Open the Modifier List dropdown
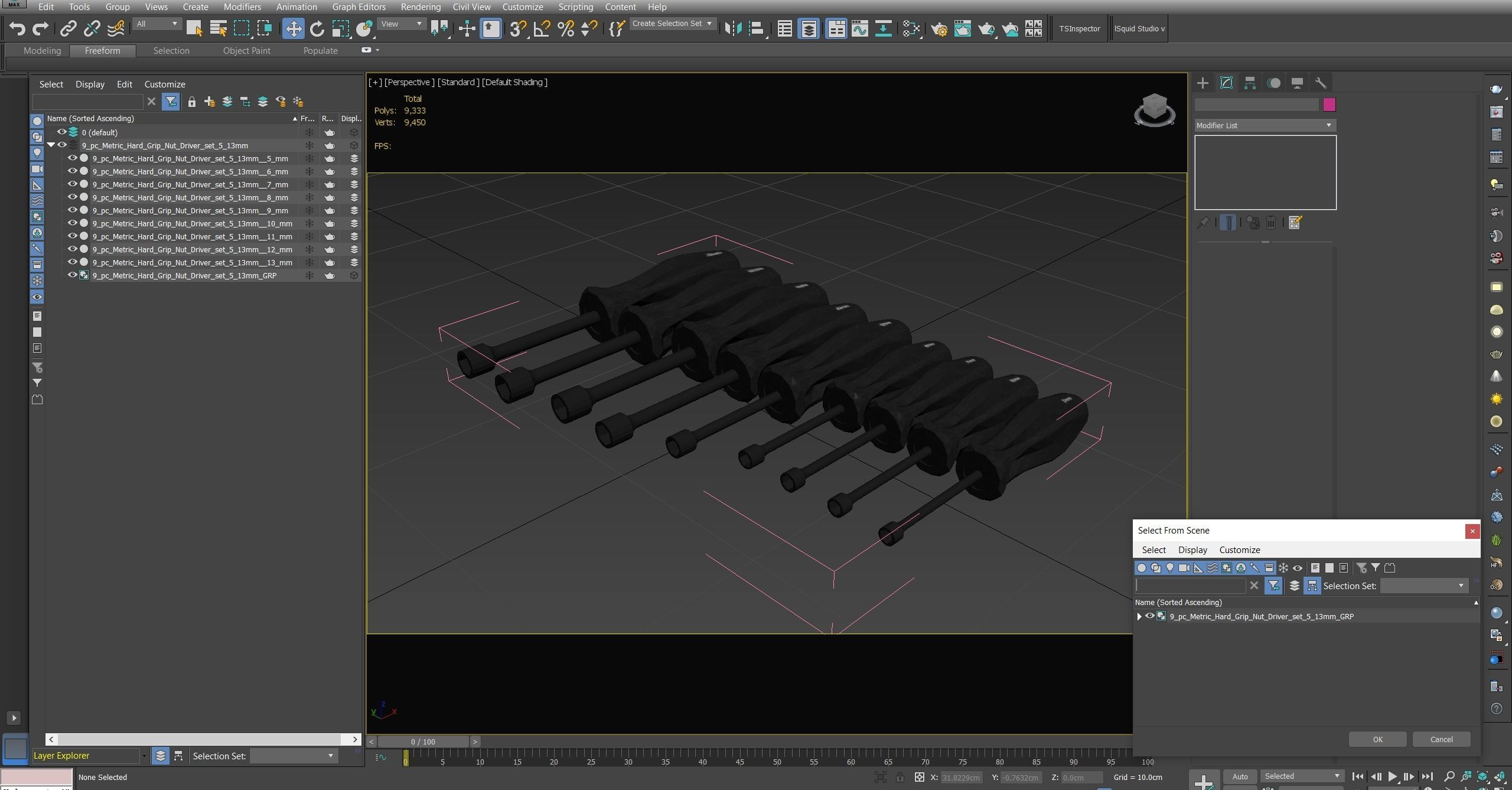This screenshot has width=1512, height=790. tap(1265, 125)
